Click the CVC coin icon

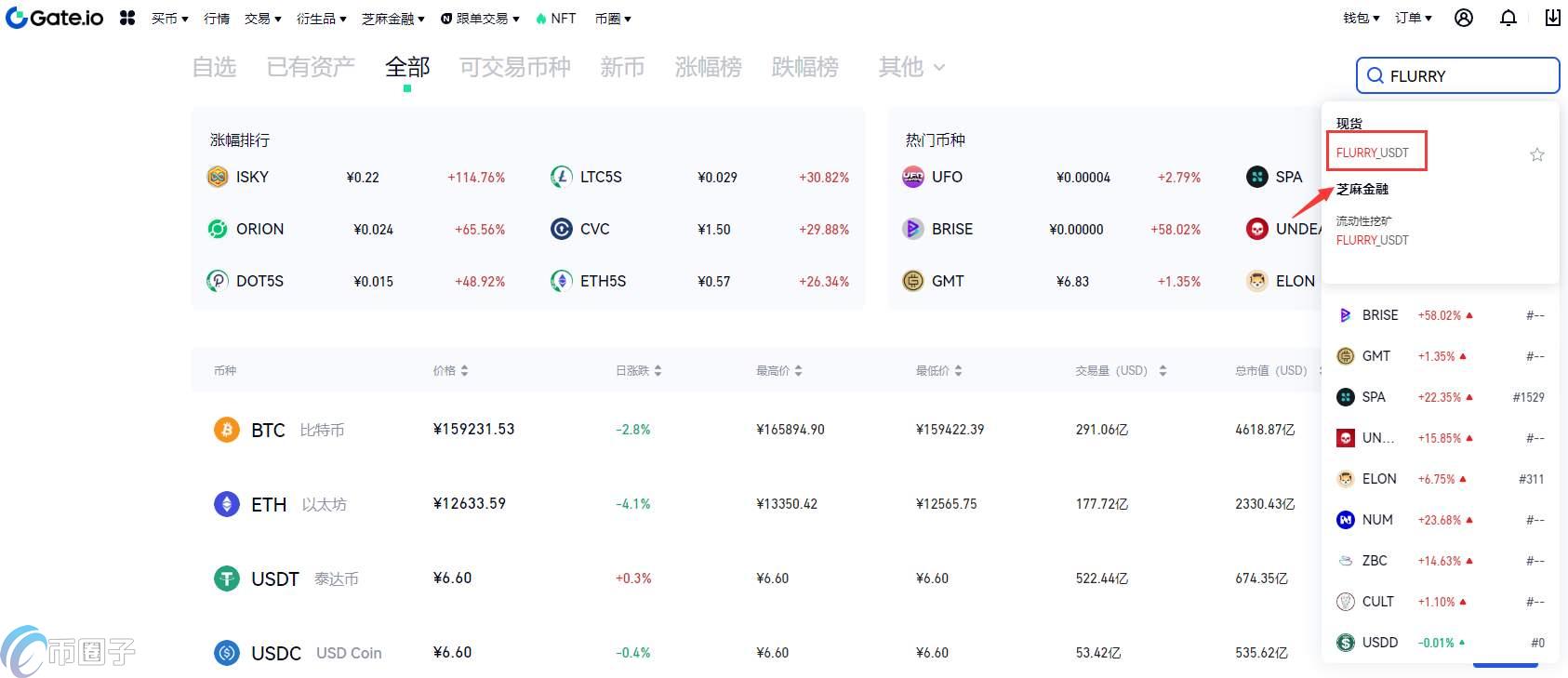pyautogui.click(x=562, y=229)
